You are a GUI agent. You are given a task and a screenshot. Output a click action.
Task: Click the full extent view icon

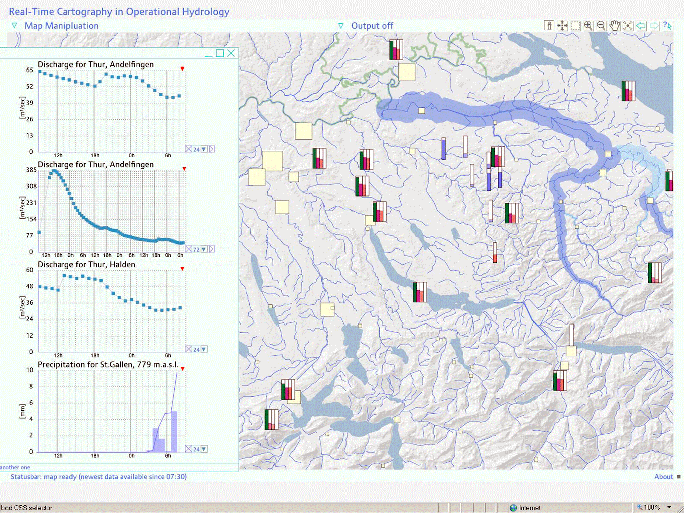[628, 25]
